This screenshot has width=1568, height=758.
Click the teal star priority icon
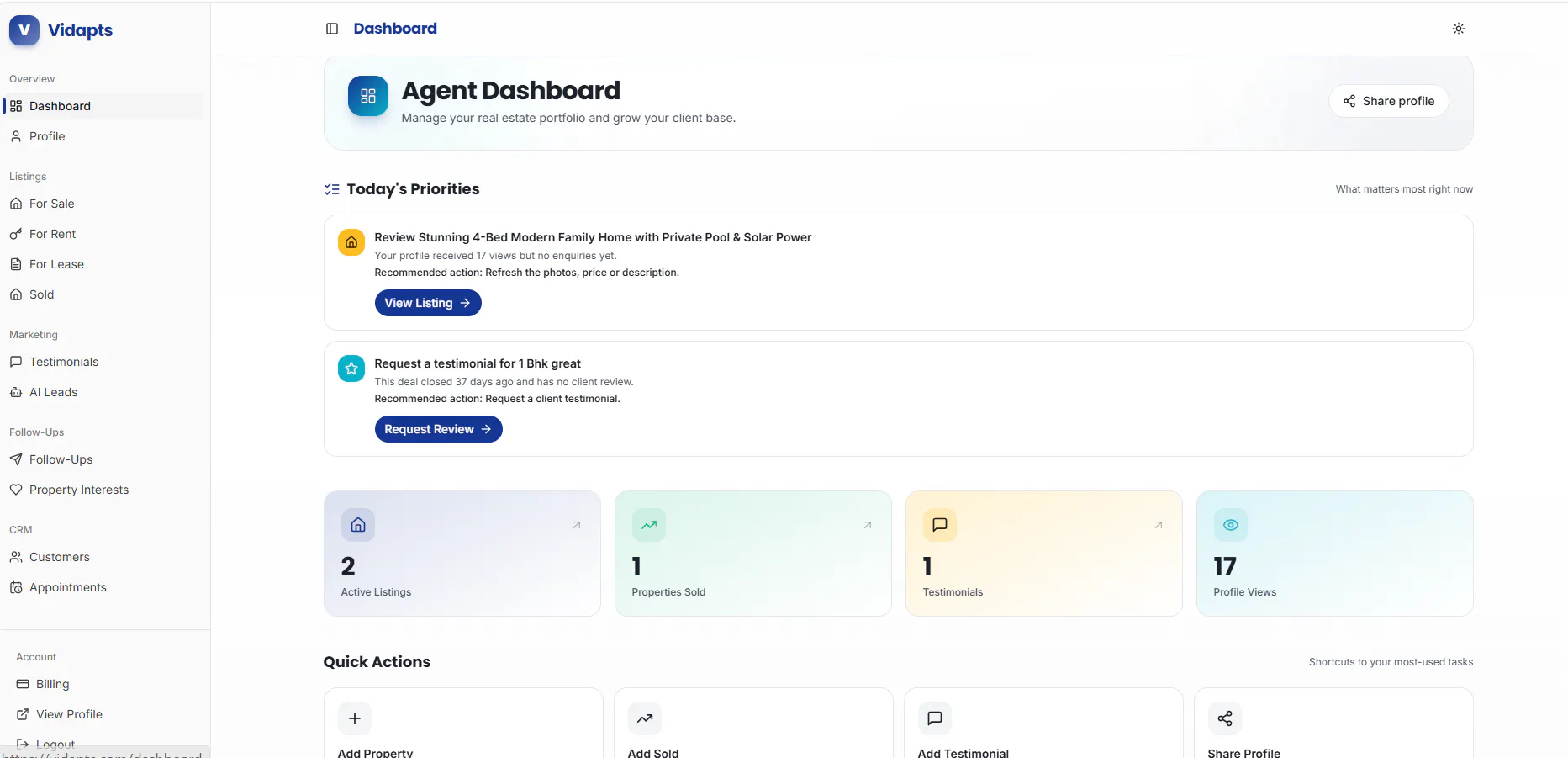[x=351, y=368]
